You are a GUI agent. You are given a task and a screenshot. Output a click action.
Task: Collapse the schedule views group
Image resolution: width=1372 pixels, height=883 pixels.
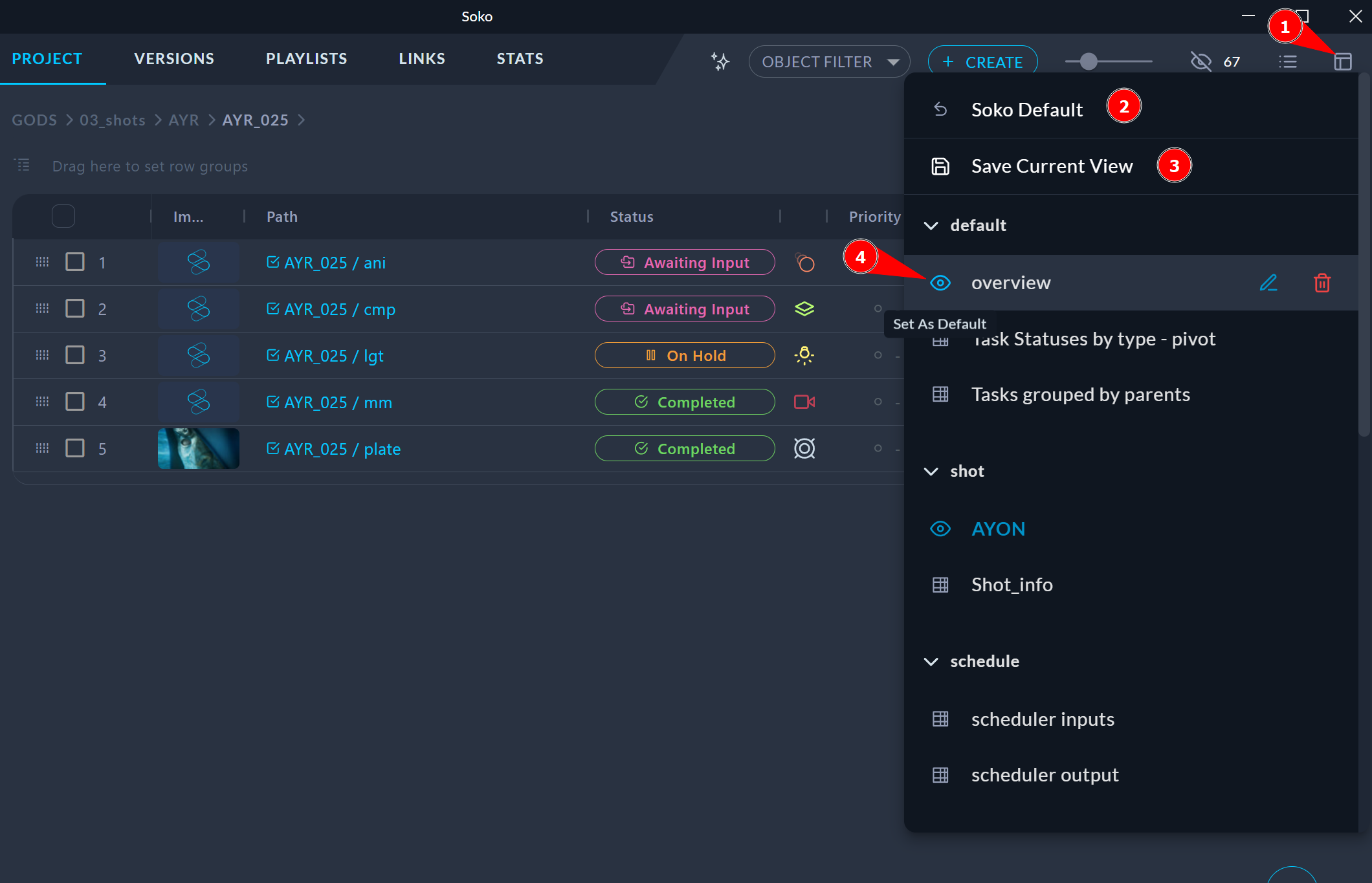tap(931, 662)
